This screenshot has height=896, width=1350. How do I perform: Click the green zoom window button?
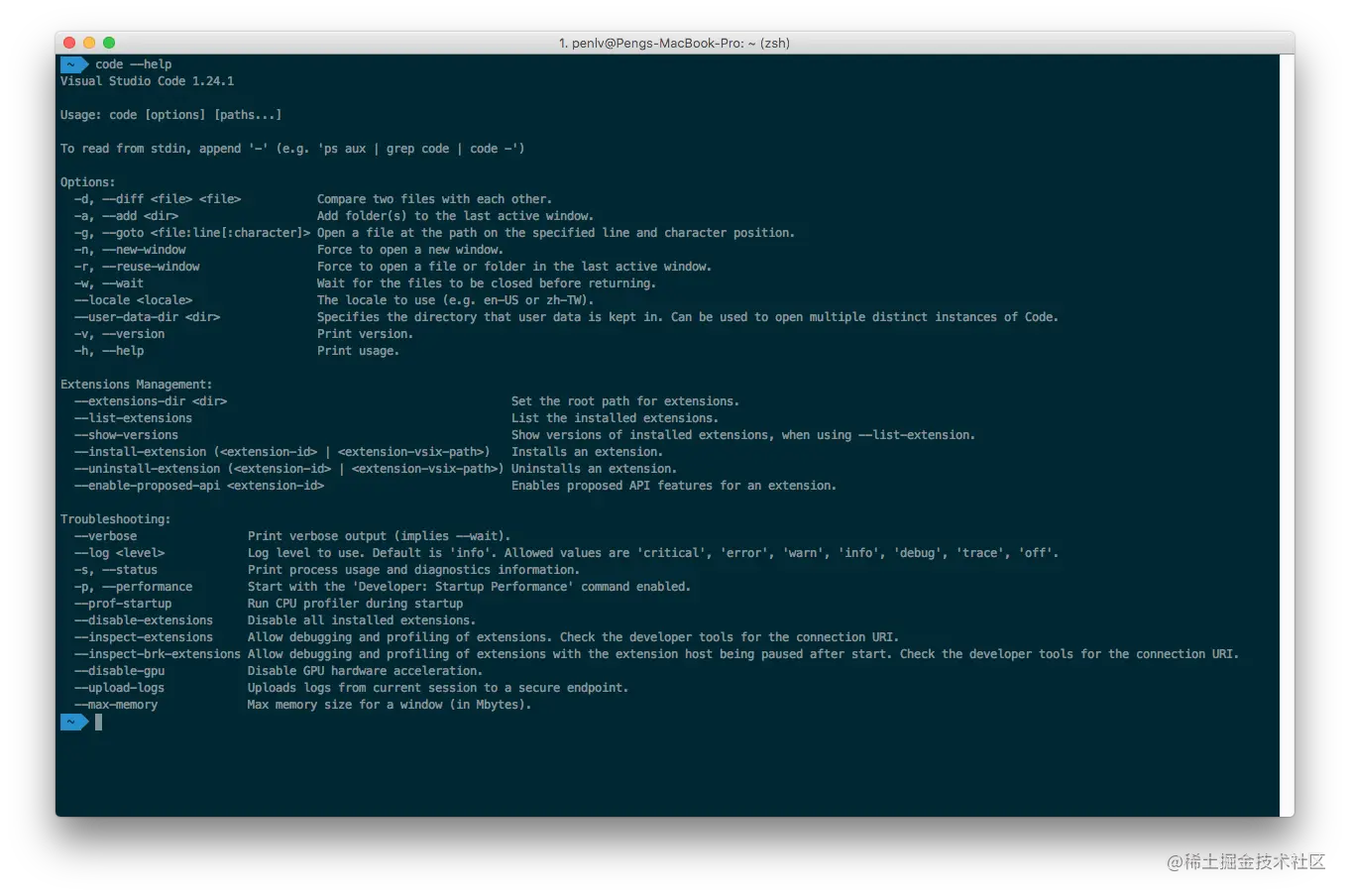tap(109, 43)
